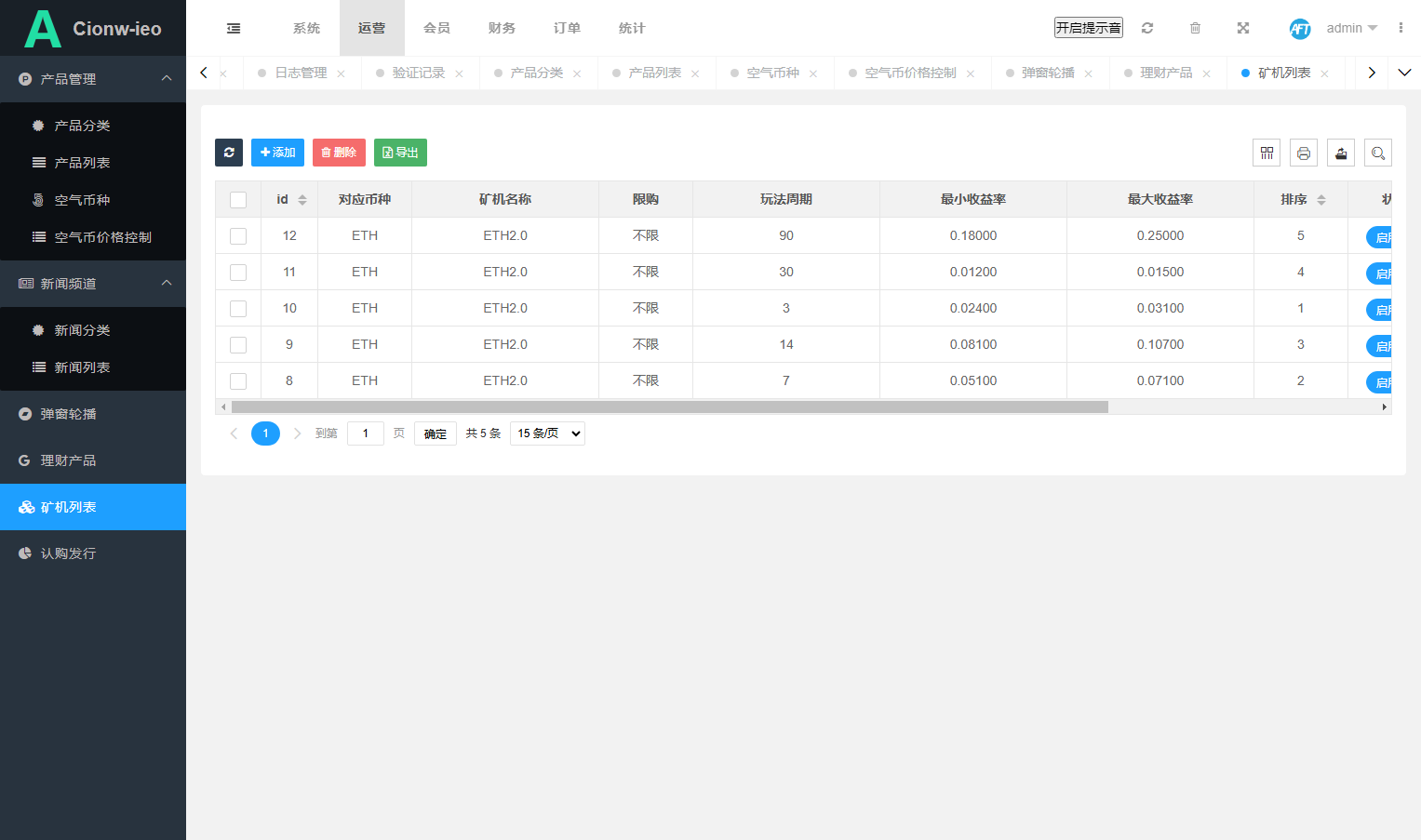The width and height of the screenshot is (1421, 840).
Task: Check the box for row id 12
Action: point(238,236)
